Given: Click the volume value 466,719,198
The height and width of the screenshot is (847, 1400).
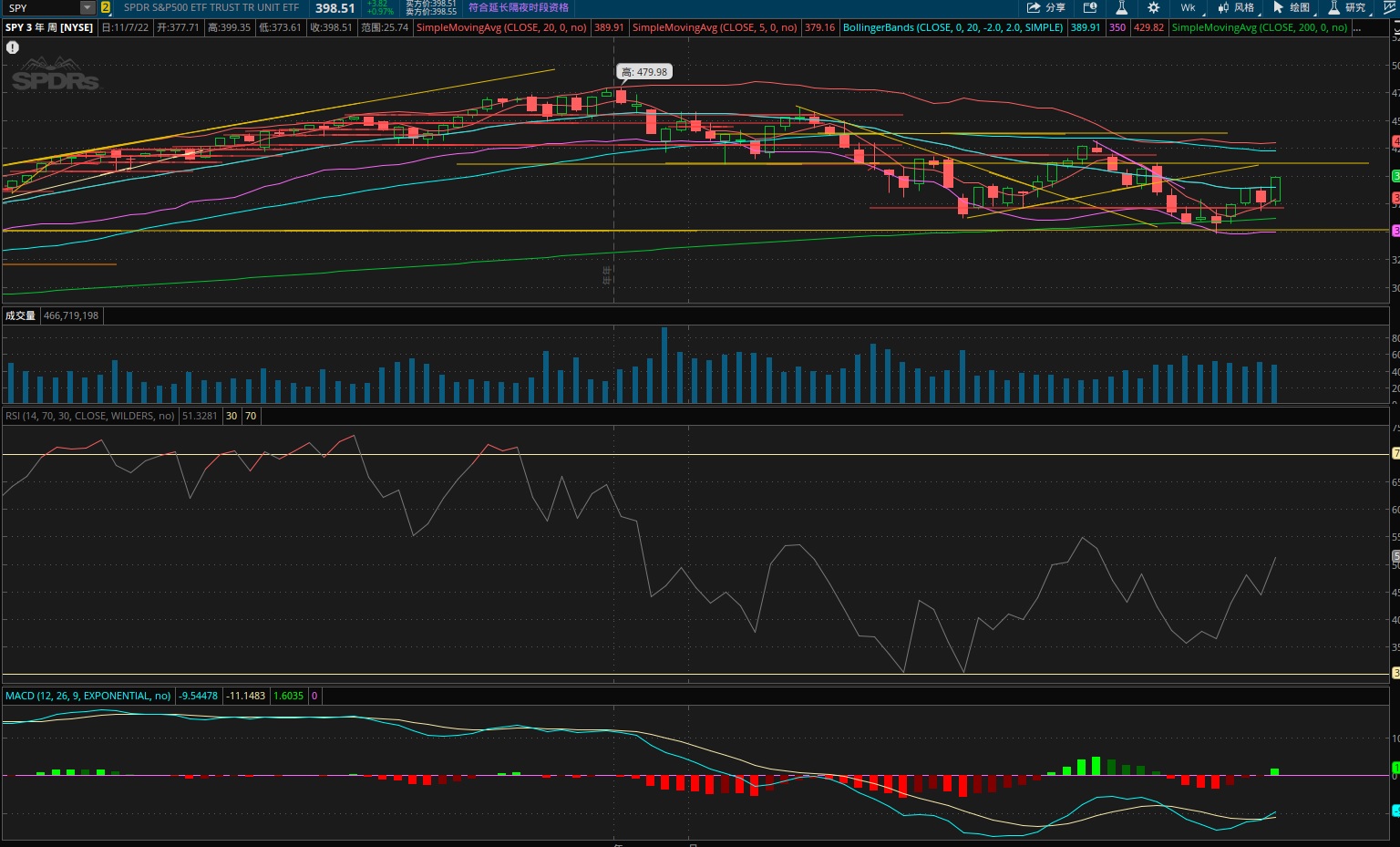Looking at the screenshot, I should [71, 315].
